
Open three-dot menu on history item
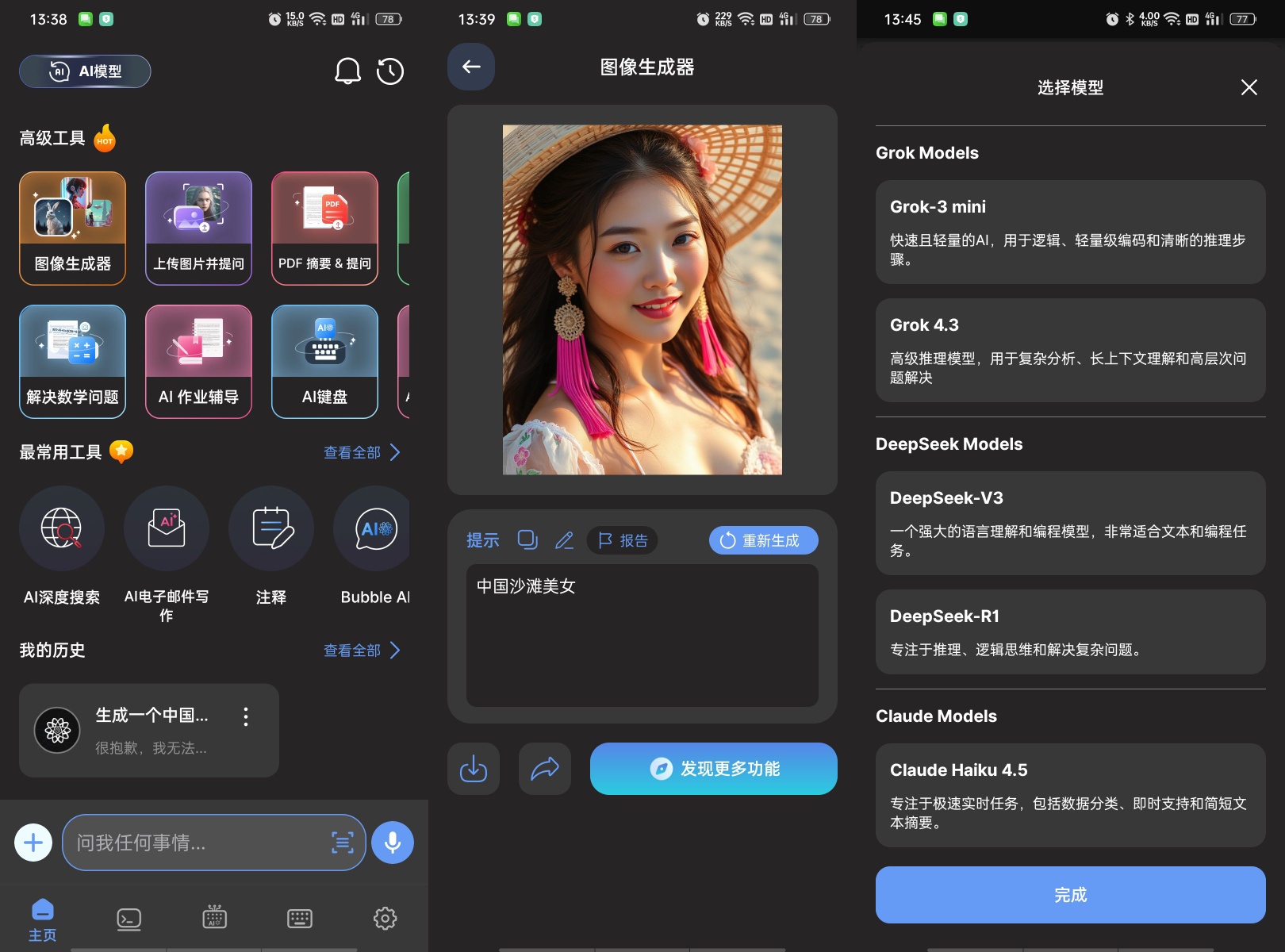point(246,717)
